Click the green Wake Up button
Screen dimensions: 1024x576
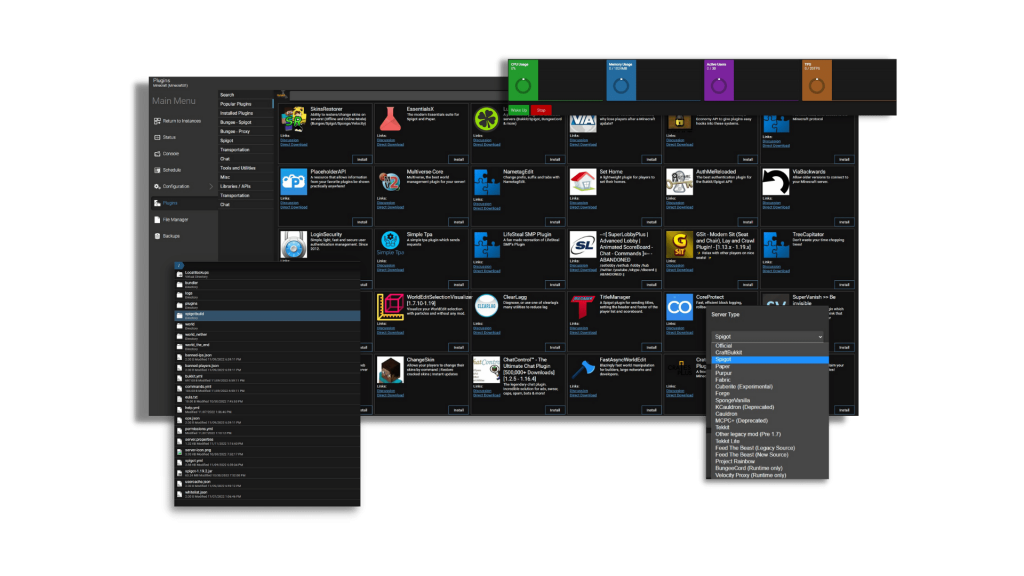coord(519,110)
